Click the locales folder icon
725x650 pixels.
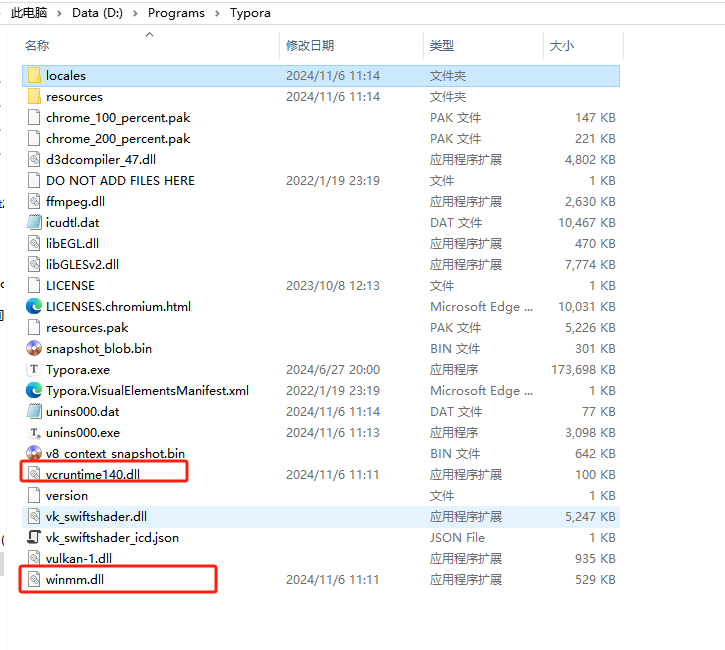coord(34,75)
